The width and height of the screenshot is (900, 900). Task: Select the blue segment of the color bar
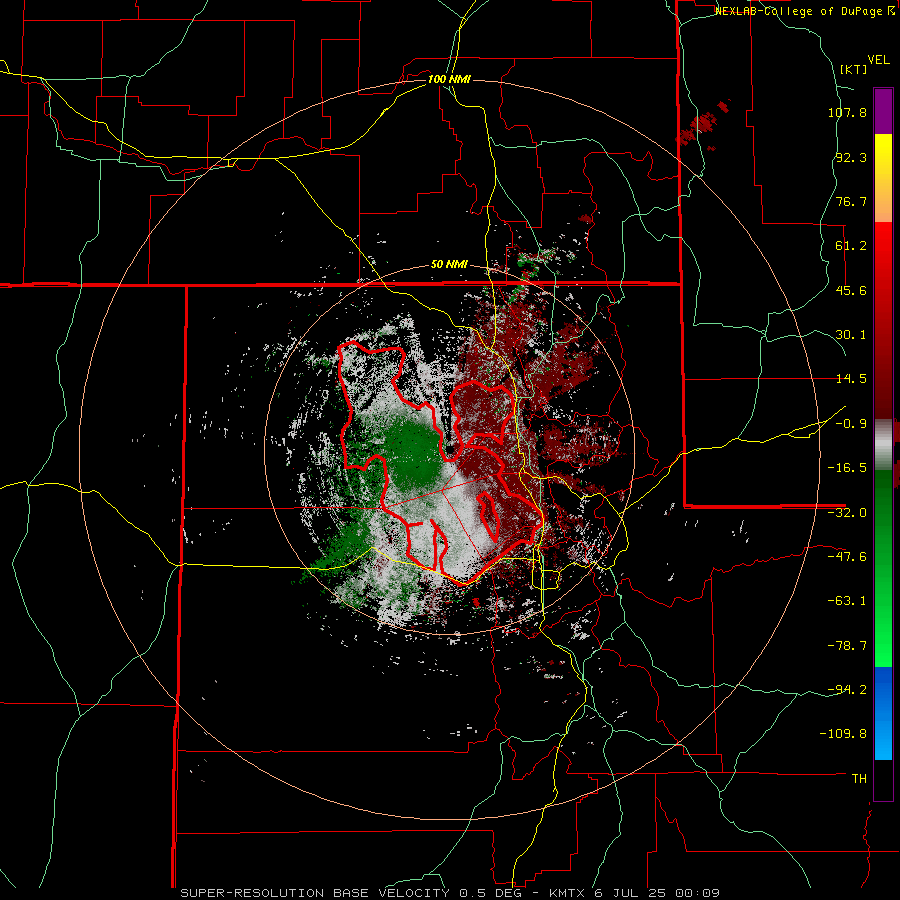tap(883, 713)
